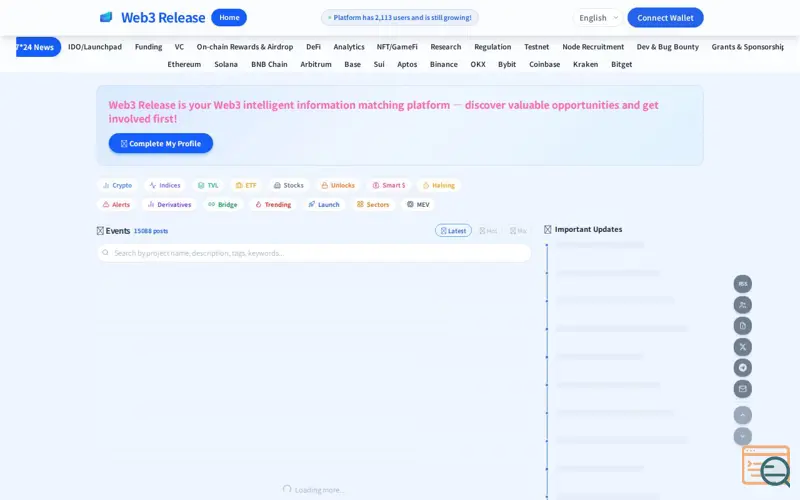Filter by Binance exchange
This screenshot has height=500, width=800.
(444, 64)
